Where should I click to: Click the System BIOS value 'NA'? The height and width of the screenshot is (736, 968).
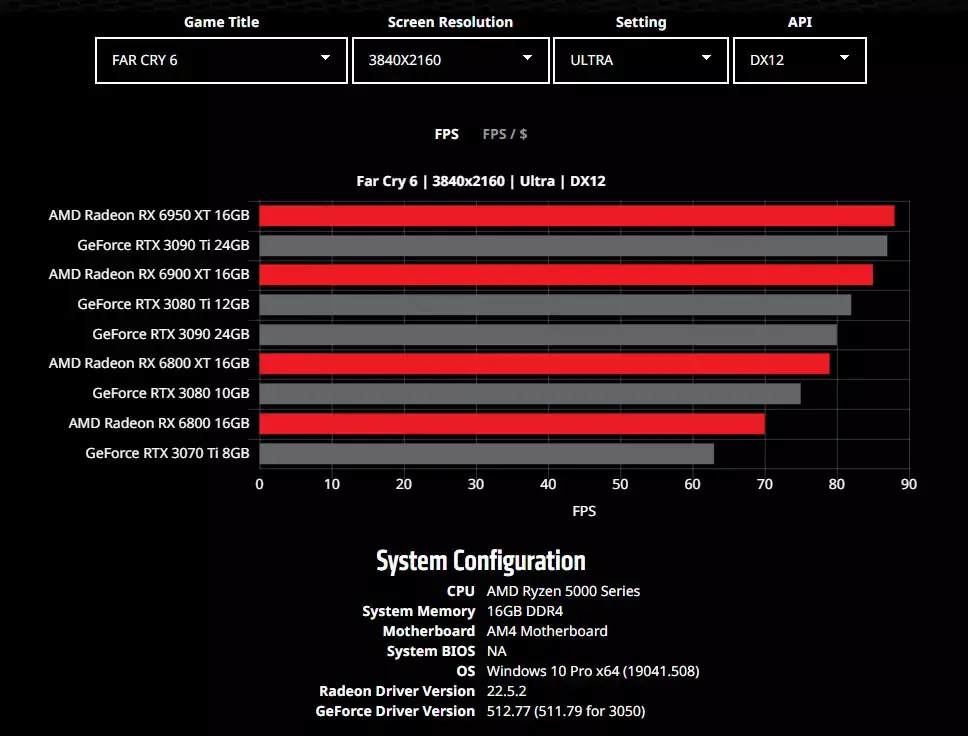click(496, 651)
